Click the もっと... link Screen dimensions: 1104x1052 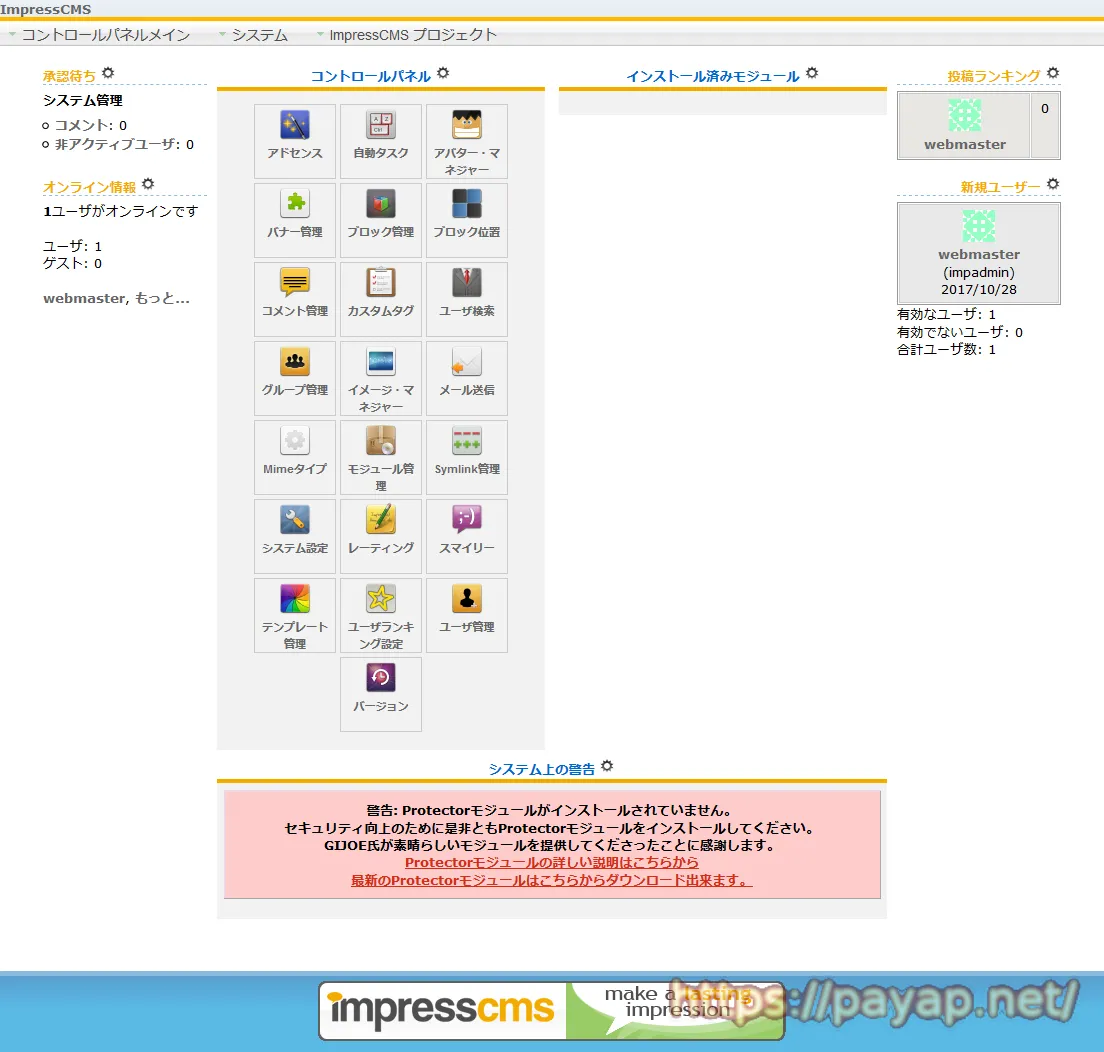point(162,298)
